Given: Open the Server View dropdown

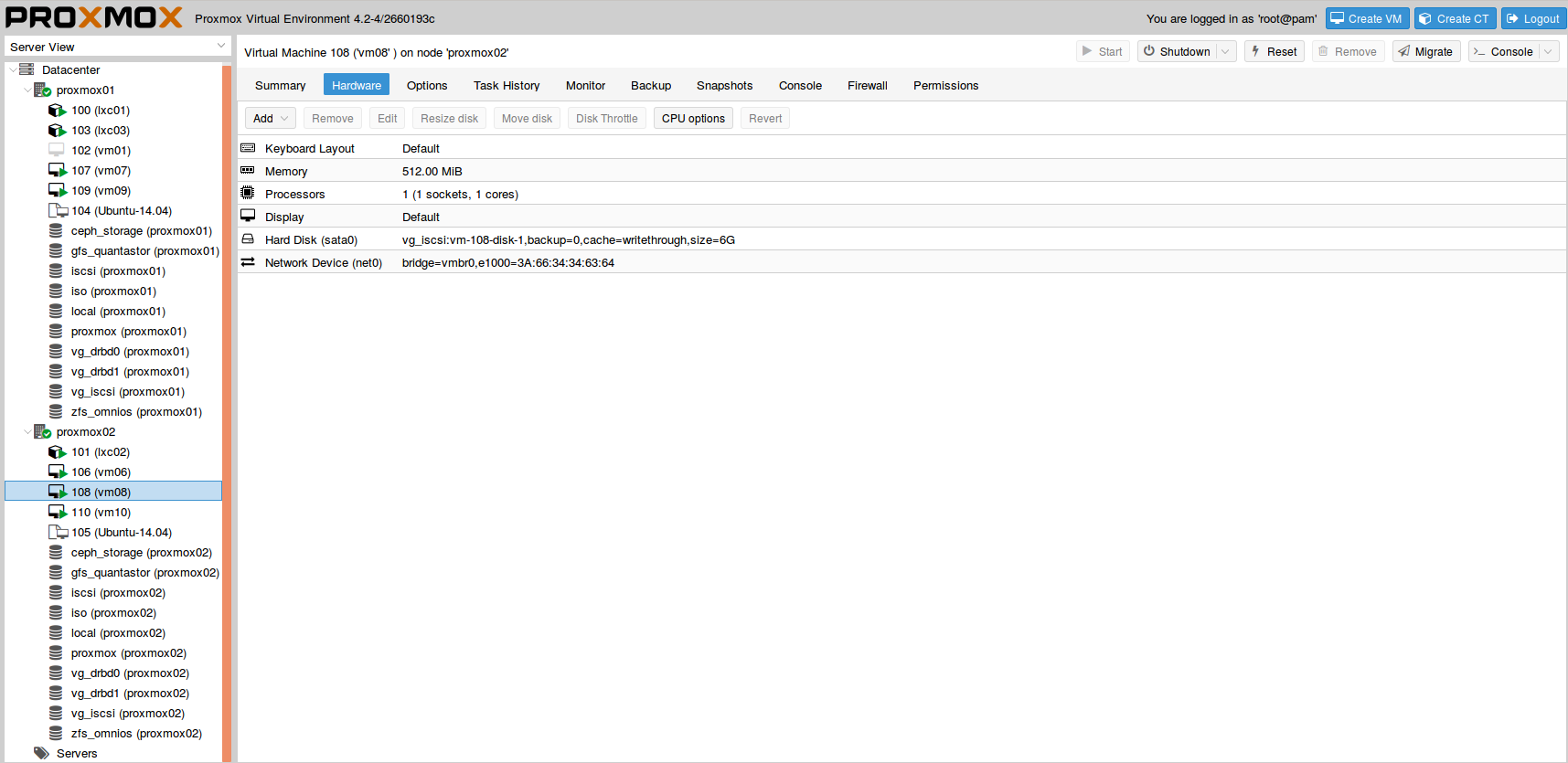Looking at the screenshot, I should click(x=220, y=47).
